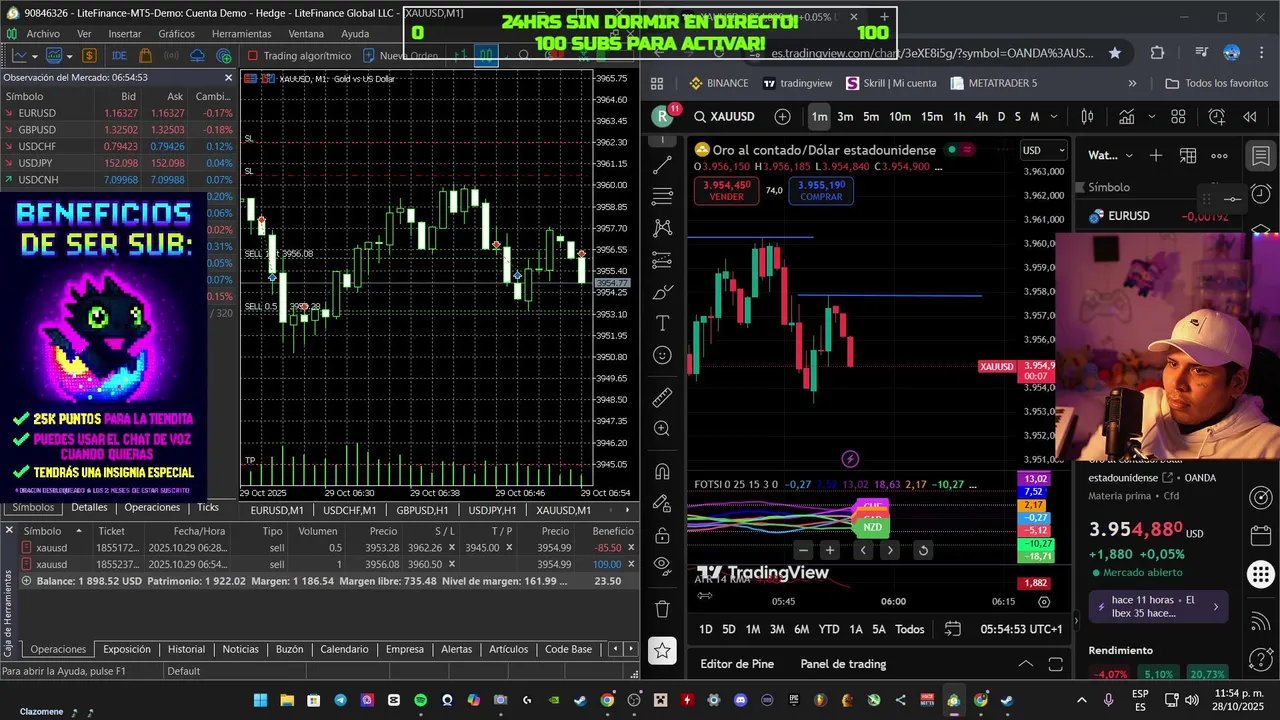Click the dollar sign toolbar icon in MetaTrader
1280x720 pixels.
(90, 56)
